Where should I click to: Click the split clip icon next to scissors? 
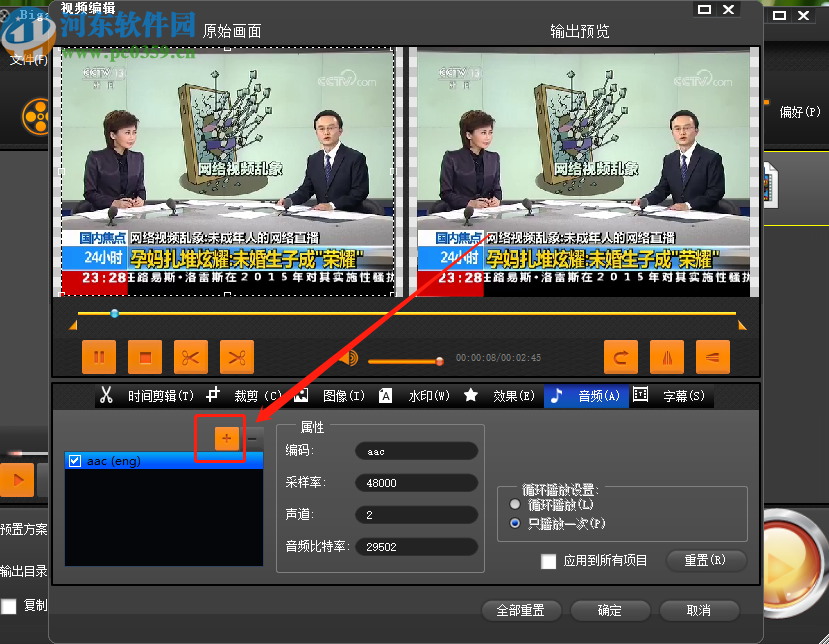click(x=238, y=357)
